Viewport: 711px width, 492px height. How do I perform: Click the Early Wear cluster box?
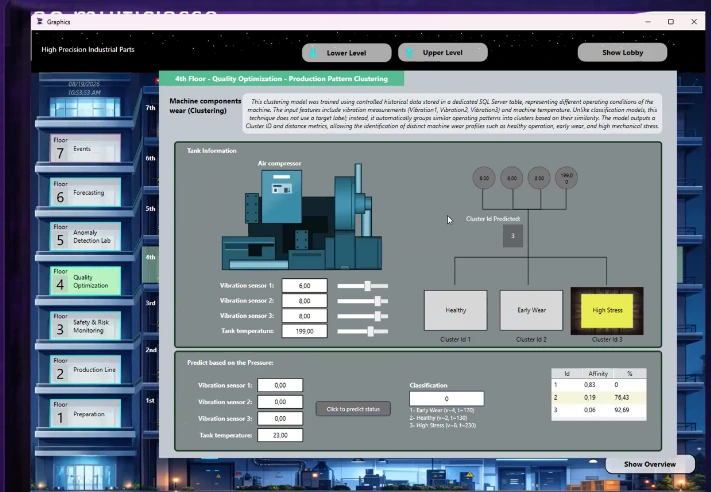(531, 310)
